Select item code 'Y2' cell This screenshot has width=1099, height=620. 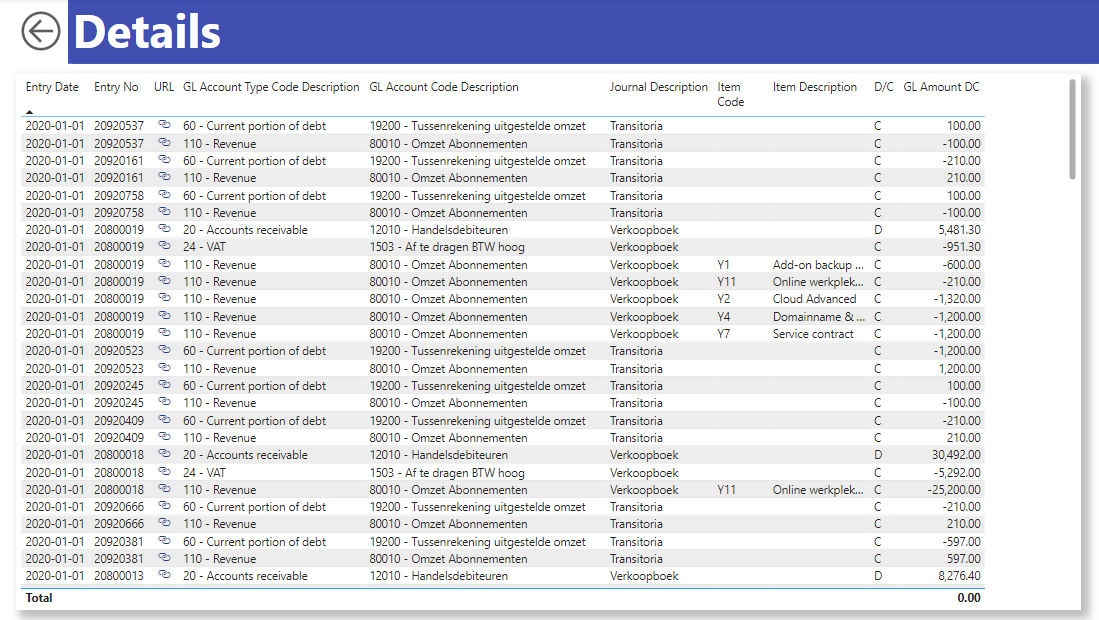[x=723, y=298]
